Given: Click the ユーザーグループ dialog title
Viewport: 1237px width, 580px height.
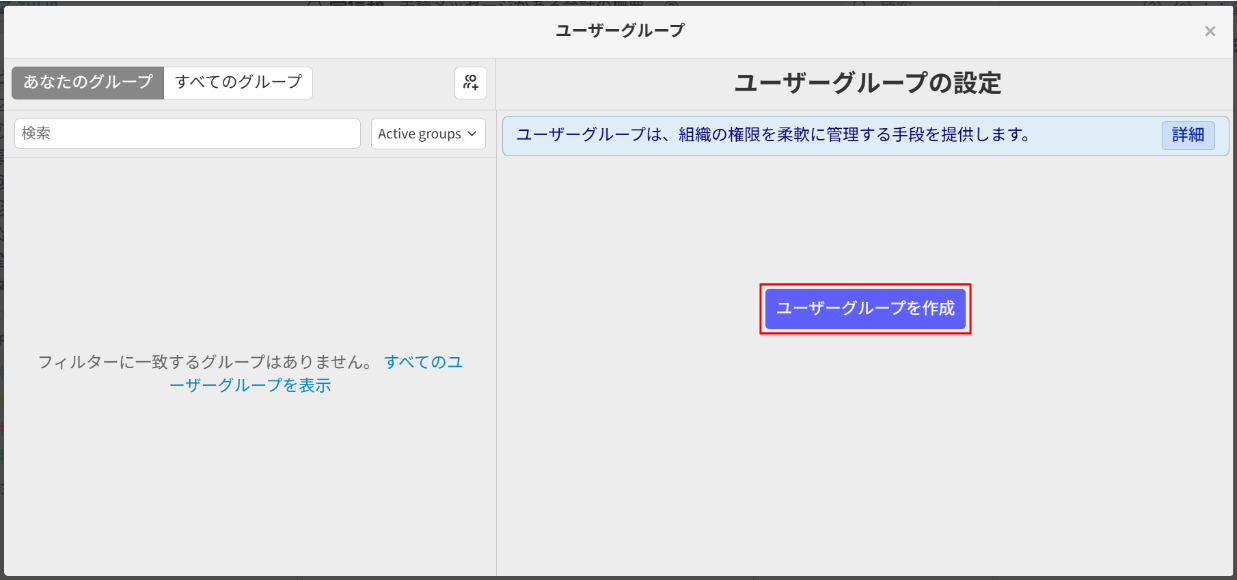Looking at the screenshot, I should click(x=620, y=31).
